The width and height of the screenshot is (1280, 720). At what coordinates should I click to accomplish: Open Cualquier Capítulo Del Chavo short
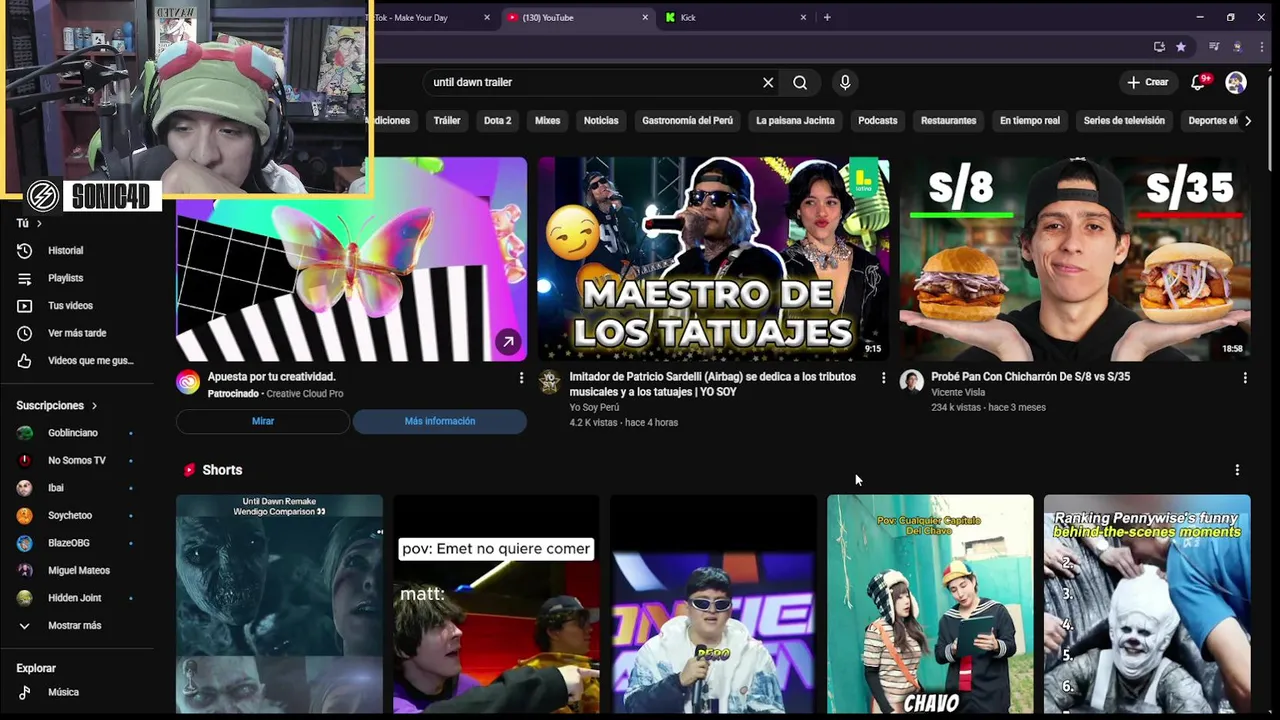click(930, 604)
